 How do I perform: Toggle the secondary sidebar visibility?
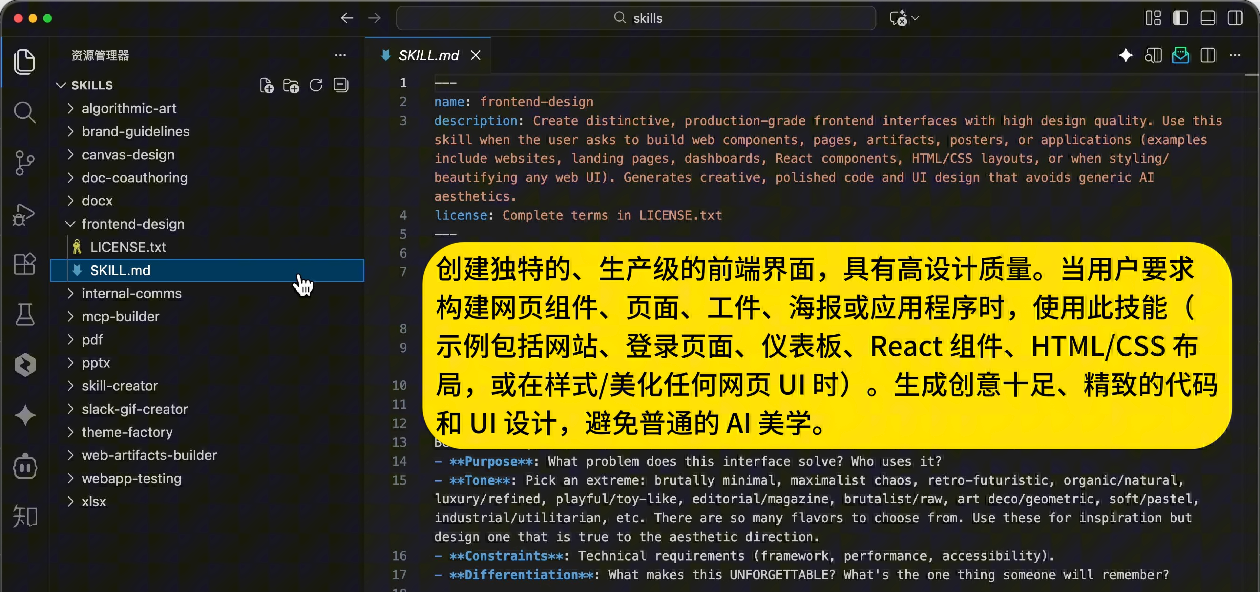pos(1235,18)
